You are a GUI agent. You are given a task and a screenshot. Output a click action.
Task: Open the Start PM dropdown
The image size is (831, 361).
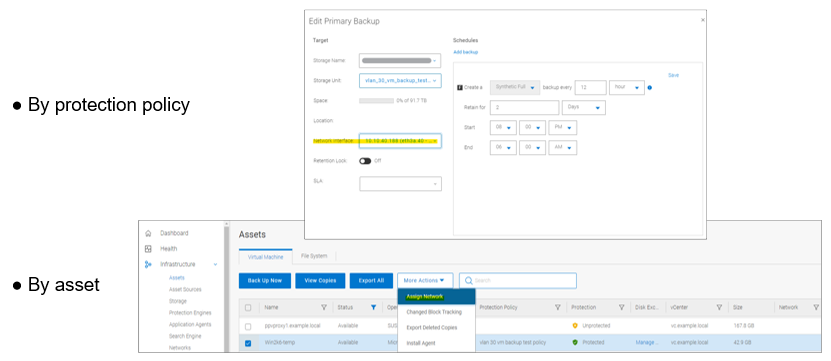[x=563, y=128]
